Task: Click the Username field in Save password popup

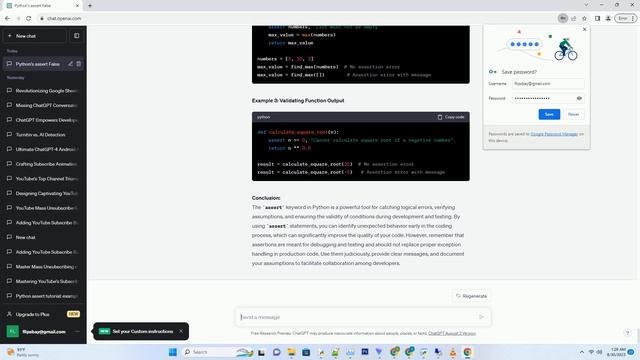Action: [548, 84]
